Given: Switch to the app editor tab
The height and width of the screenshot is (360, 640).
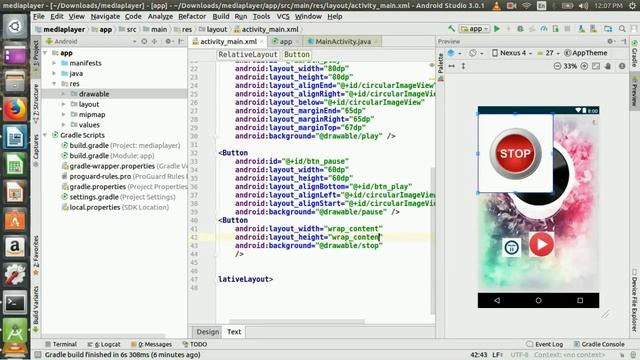Looking at the screenshot, I should pos(285,42).
